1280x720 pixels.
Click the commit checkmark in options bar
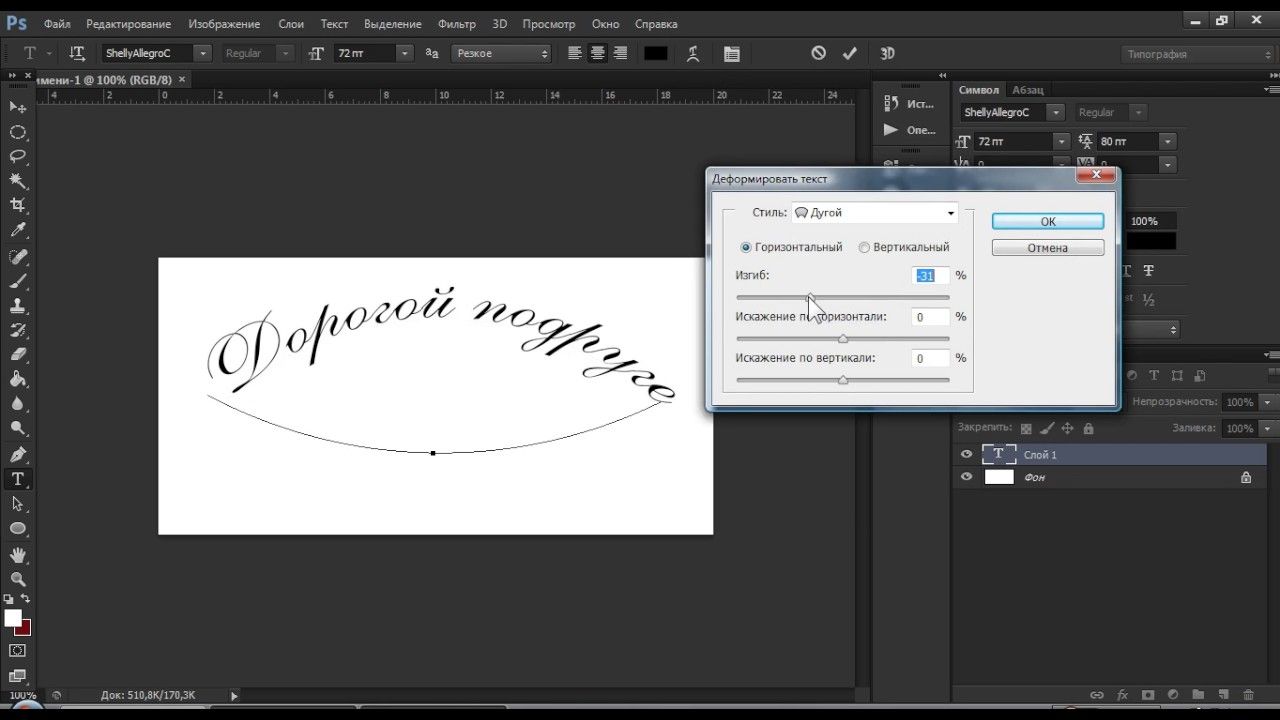point(850,53)
